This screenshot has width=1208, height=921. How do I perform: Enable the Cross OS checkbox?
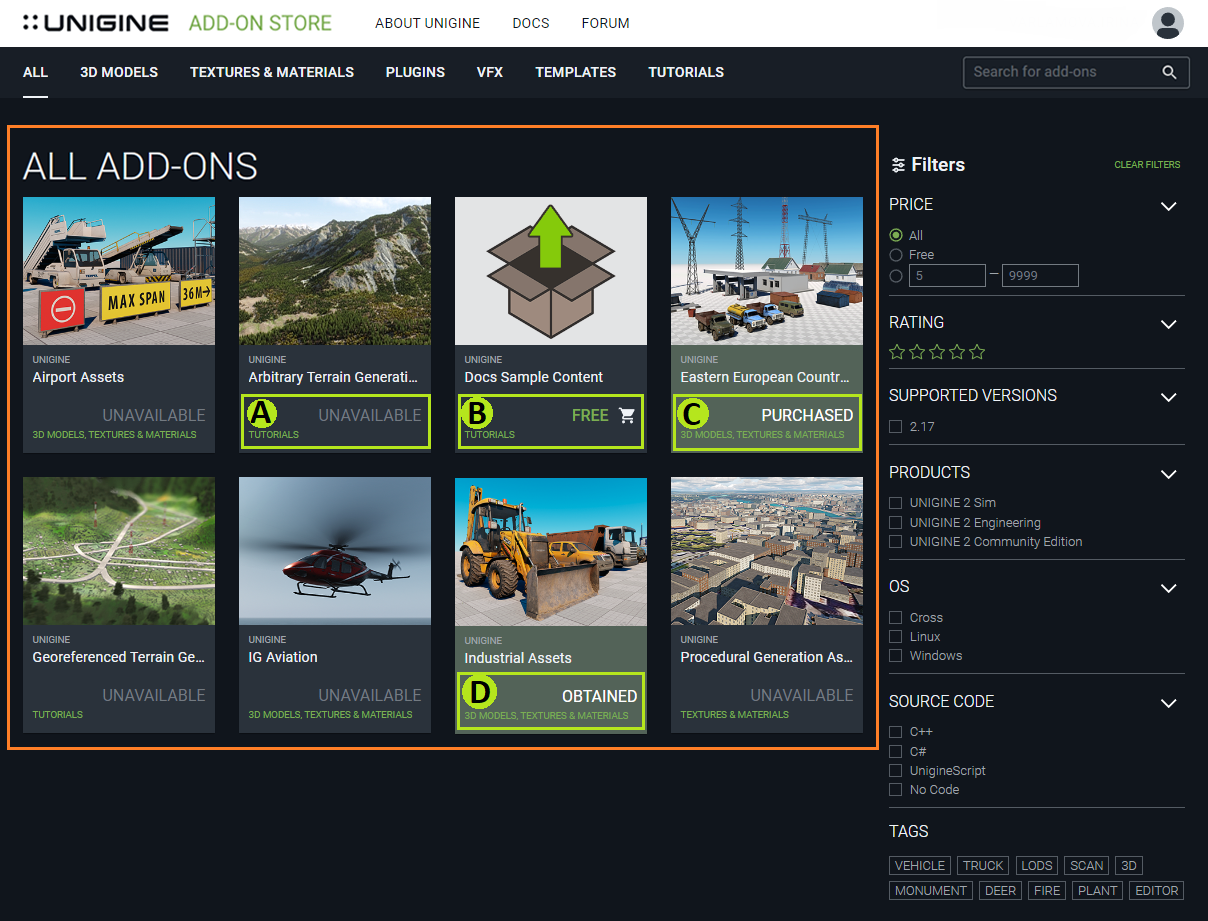[x=896, y=618]
